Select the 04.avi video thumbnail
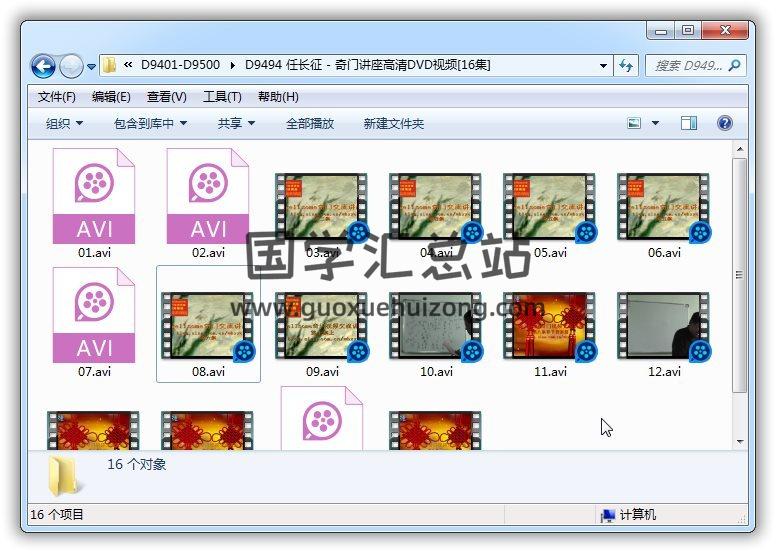The image size is (776, 553). tap(436, 207)
